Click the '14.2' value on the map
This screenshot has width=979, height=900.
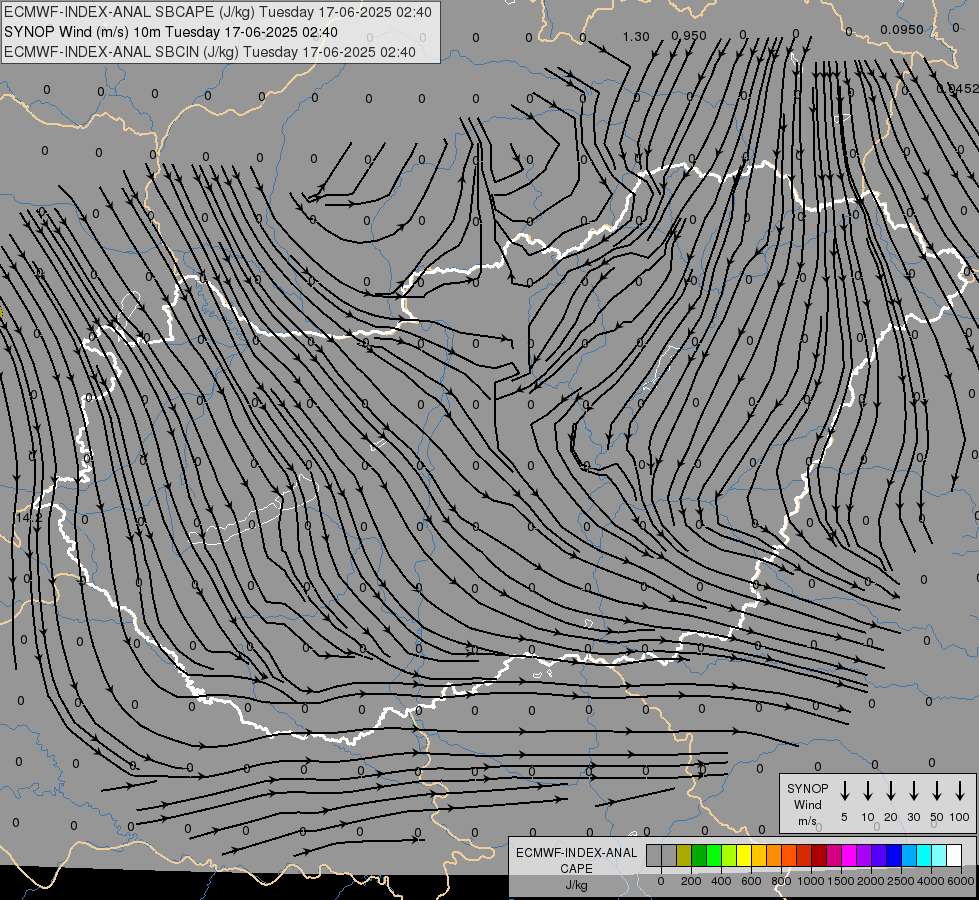point(29,518)
